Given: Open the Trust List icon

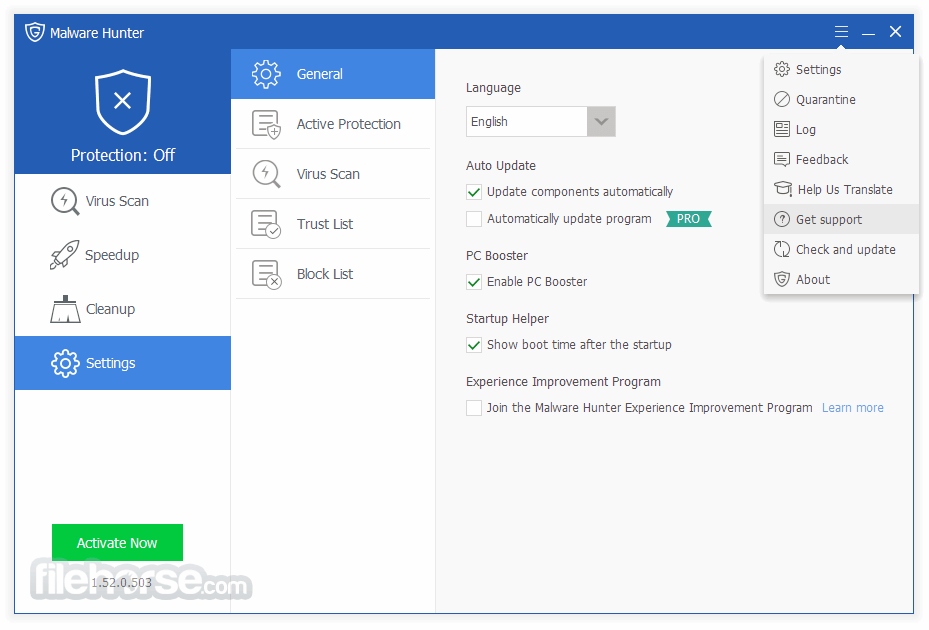Looking at the screenshot, I should tap(266, 224).
